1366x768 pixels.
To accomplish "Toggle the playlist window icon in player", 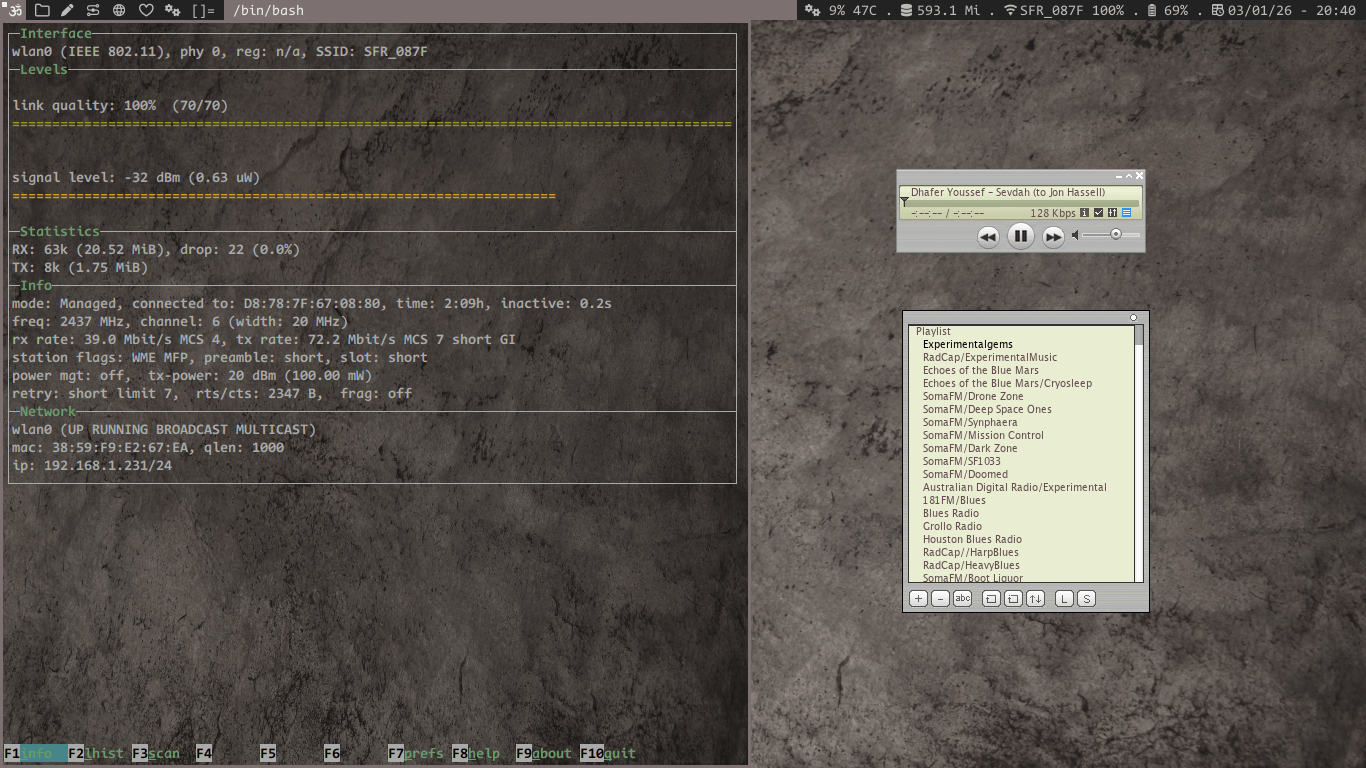I will [1126, 213].
